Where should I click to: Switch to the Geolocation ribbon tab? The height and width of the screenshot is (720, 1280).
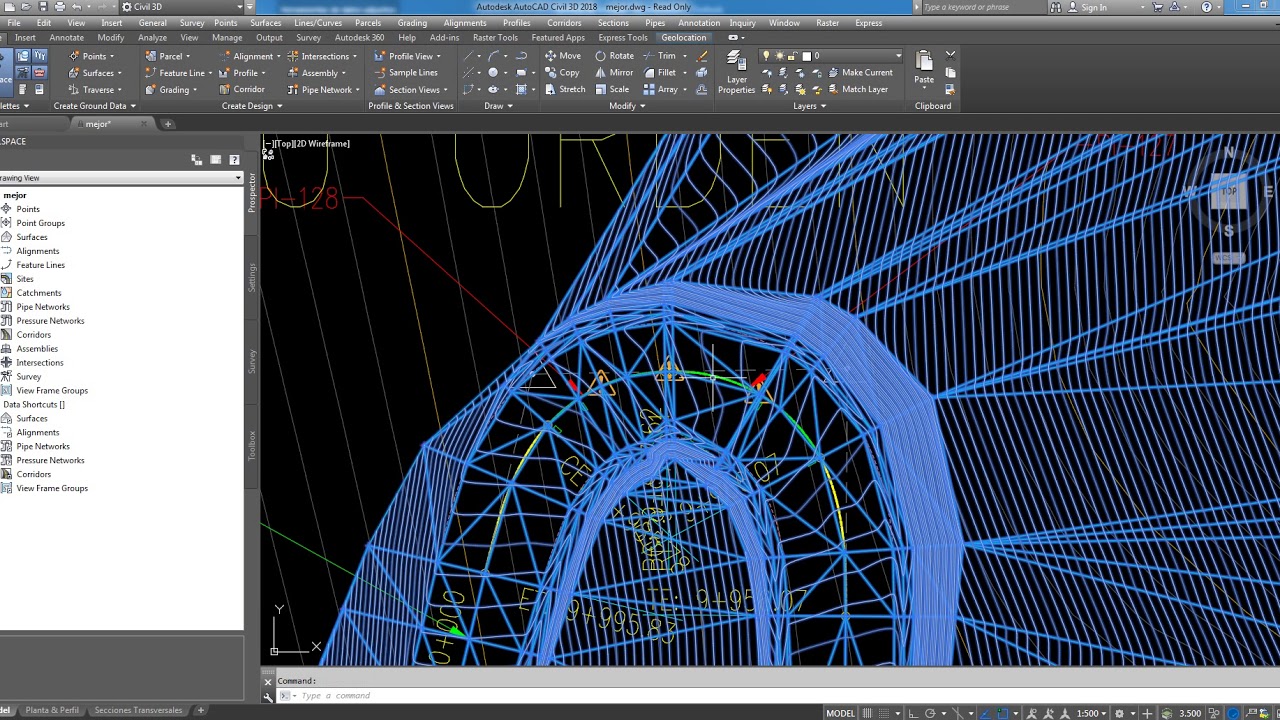click(x=683, y=38)
